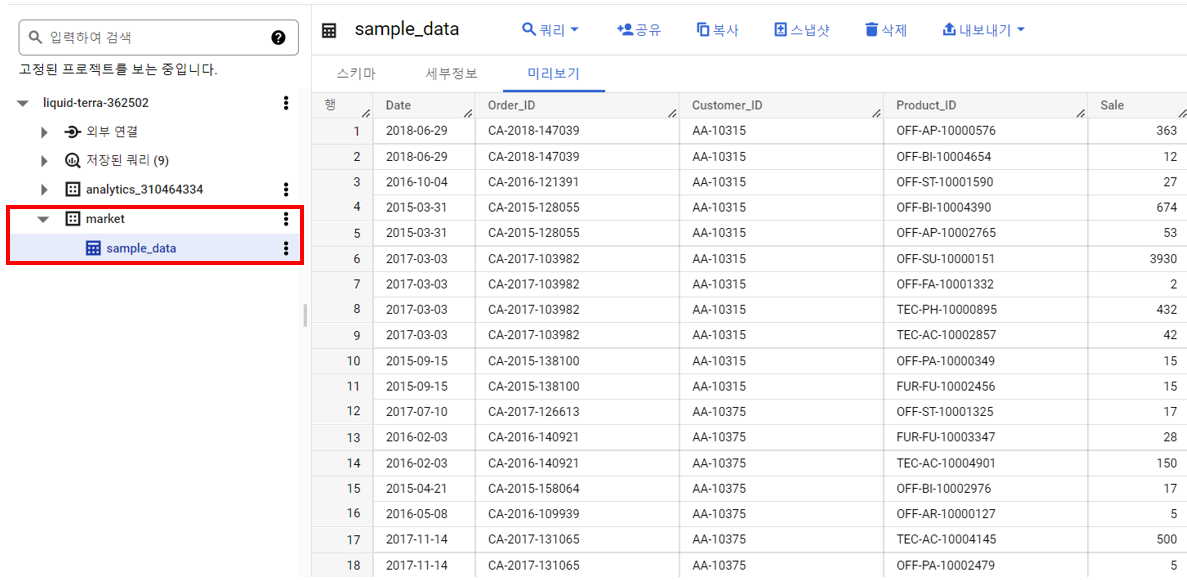Select the 미리보기 tab
The width and height of the screenshot is (1187, 580).
[554, 74]
